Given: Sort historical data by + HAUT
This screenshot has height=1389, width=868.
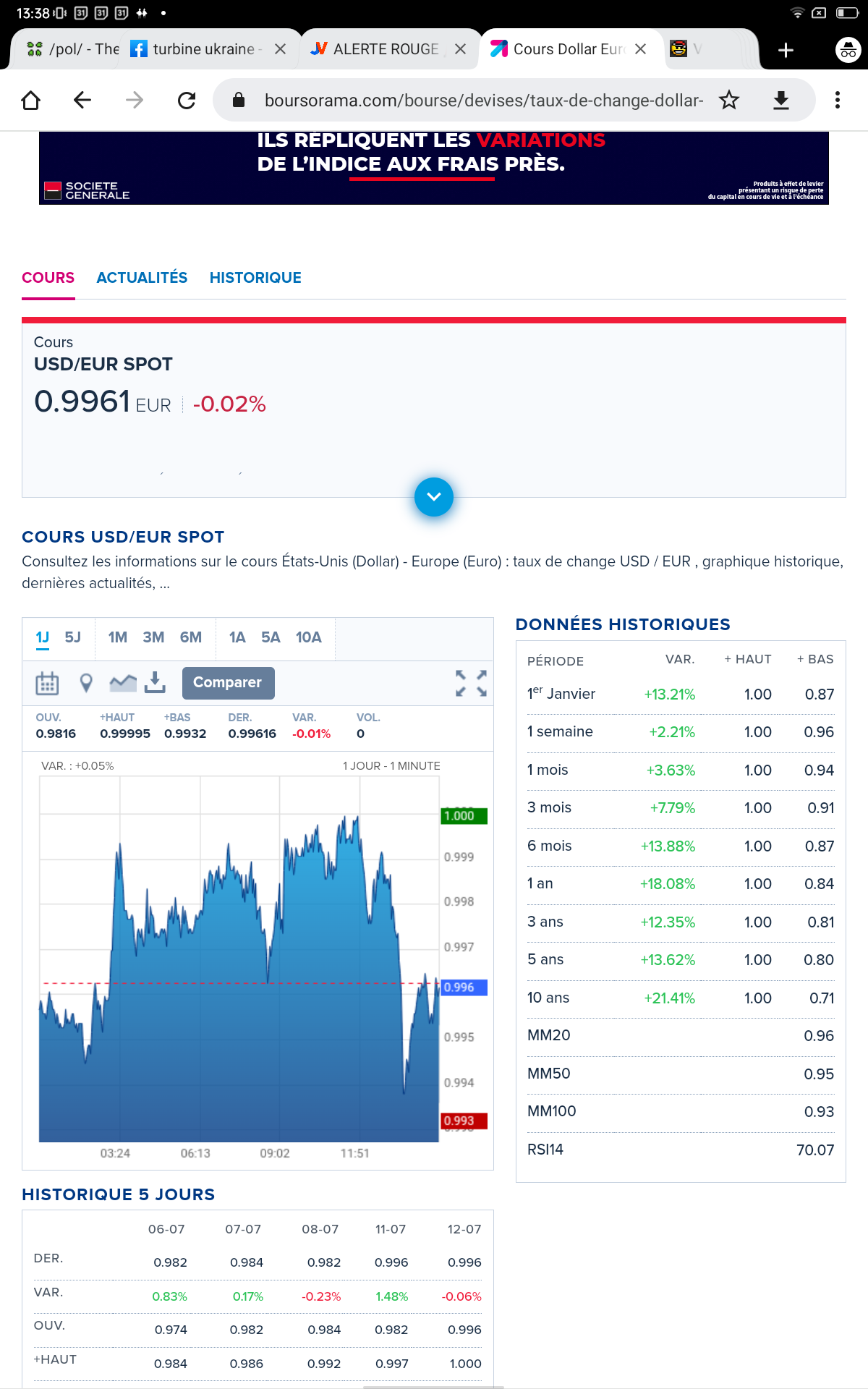Looking at the screenshot, I should pos(748,659).
